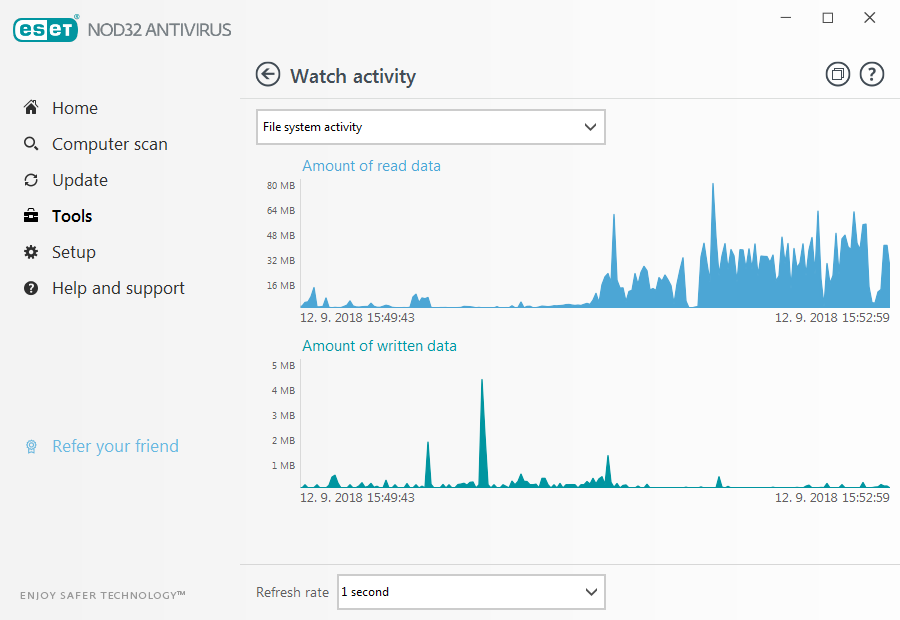The width and height of the screenshot is (900, 620).
Task: Minimize the ESET window
Action: (x=786, y=18)
